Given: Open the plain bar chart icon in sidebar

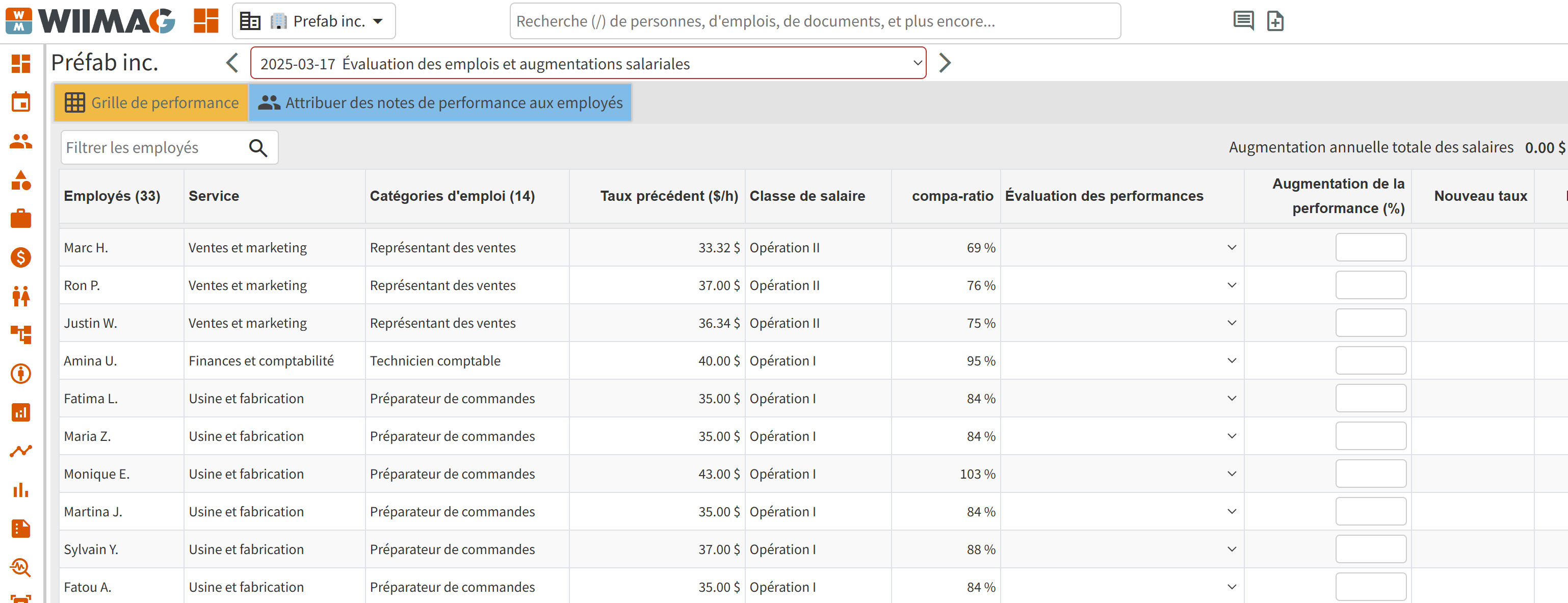Looking at the screenshot, I should tap(21, 490).
